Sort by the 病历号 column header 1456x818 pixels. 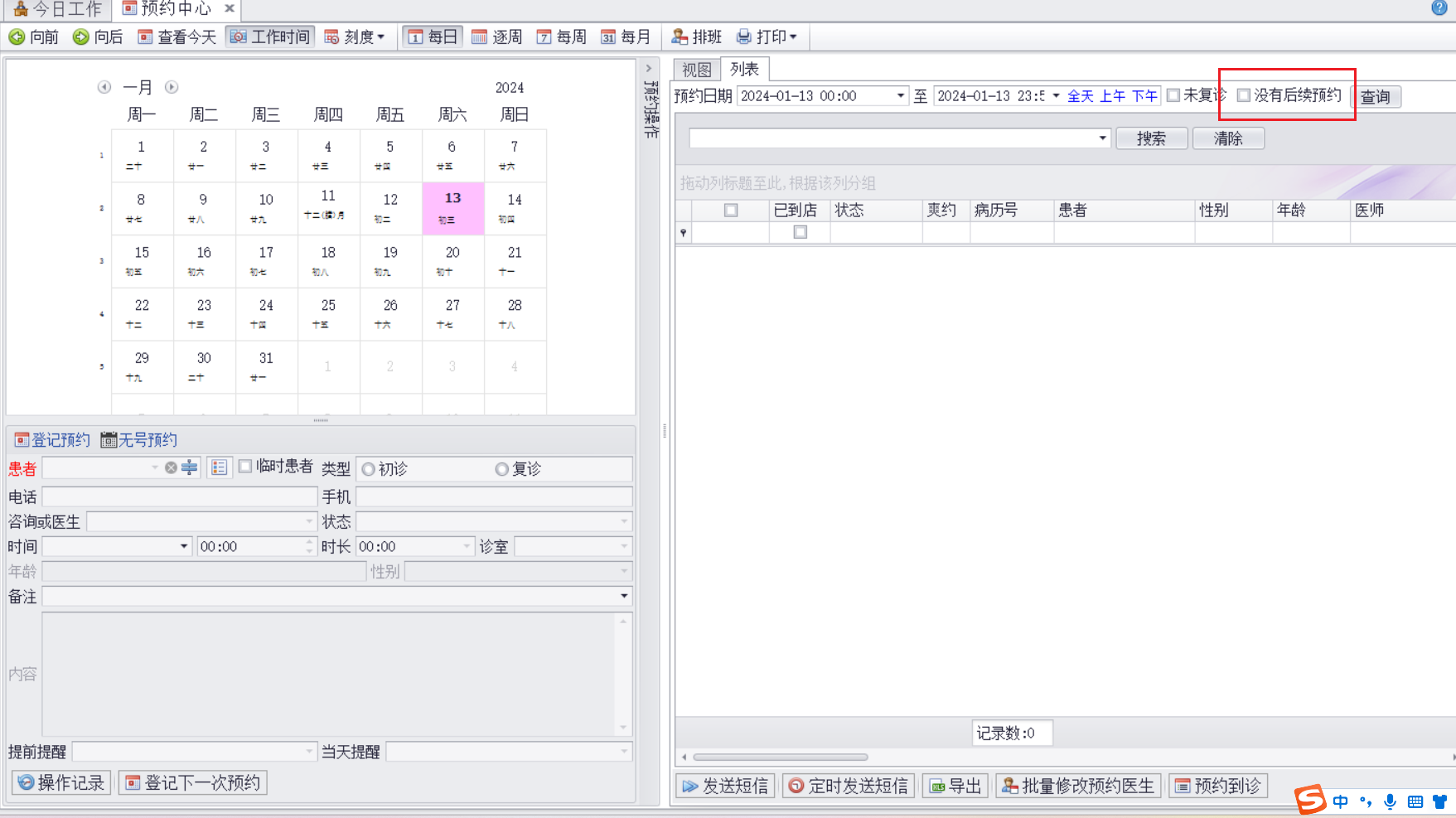pos(1011,211)
